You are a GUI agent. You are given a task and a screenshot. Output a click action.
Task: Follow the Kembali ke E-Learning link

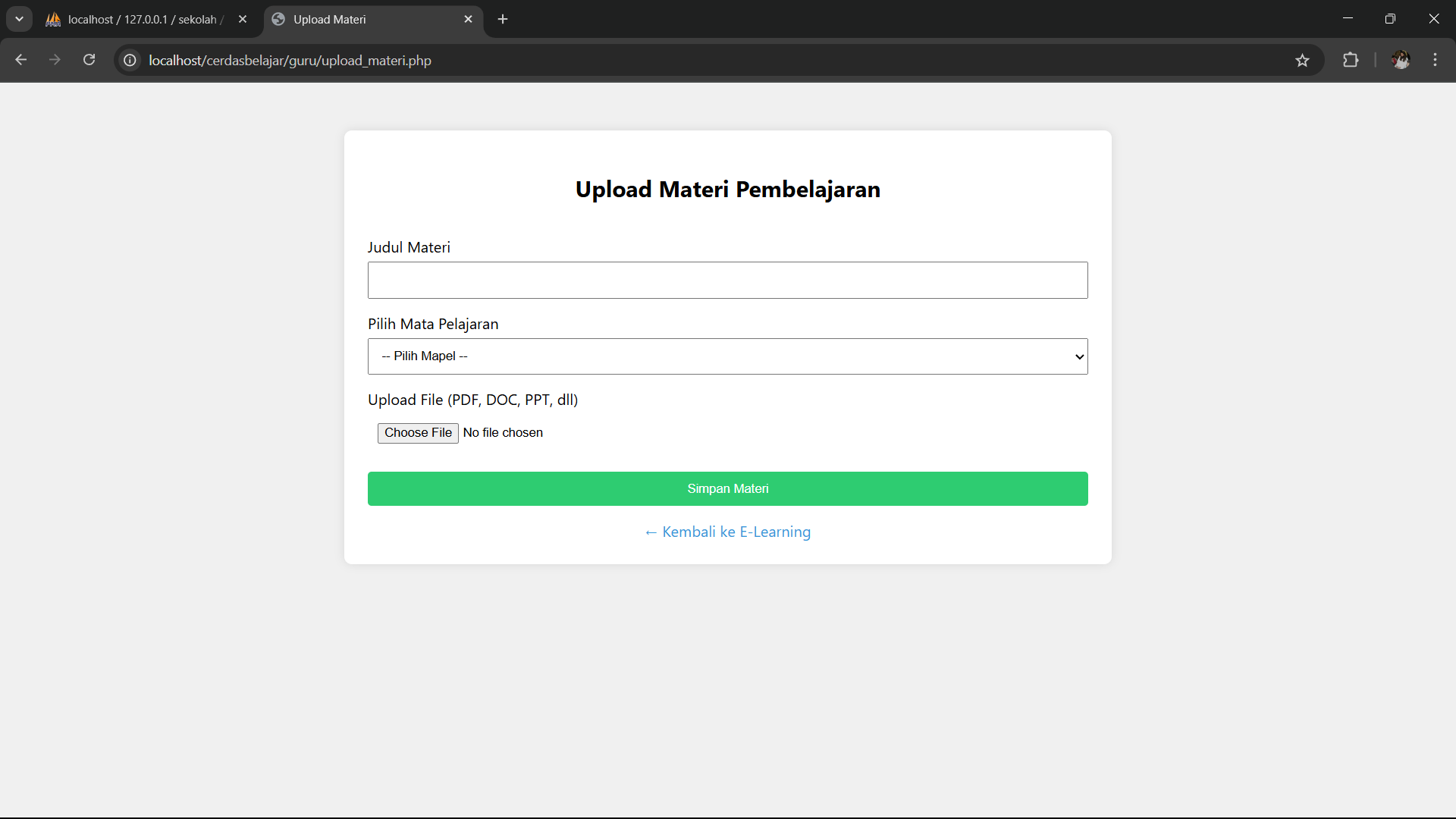(728, 532)
